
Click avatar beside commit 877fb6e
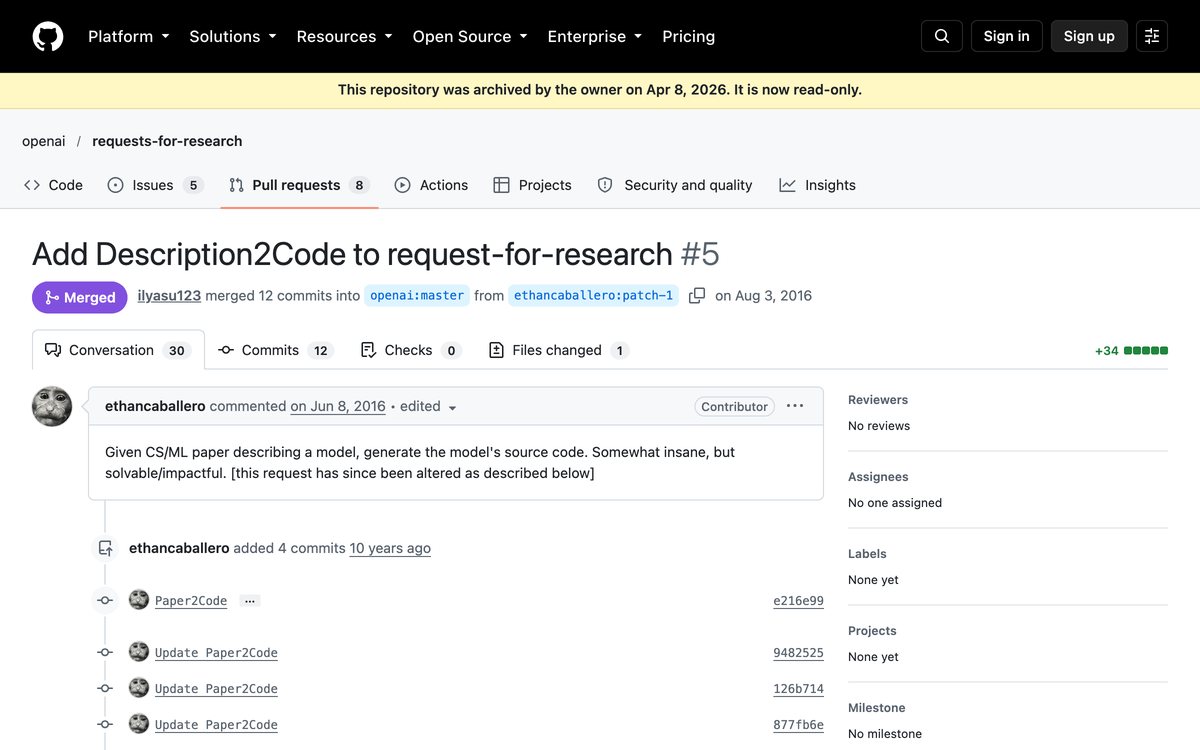pos(139,724)
